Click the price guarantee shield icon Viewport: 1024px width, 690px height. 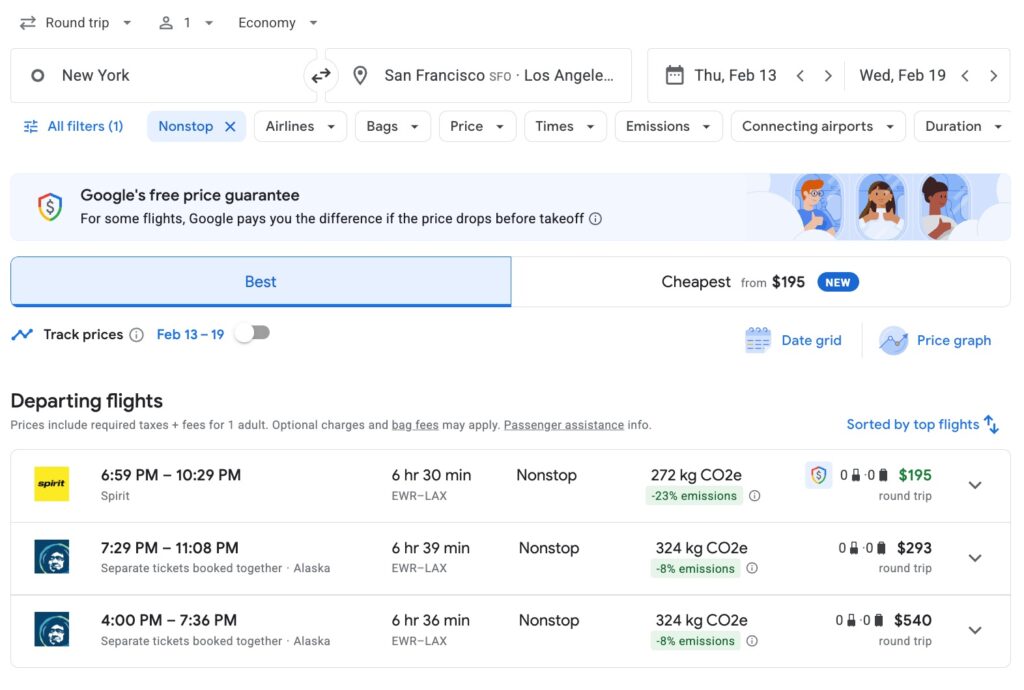click(48, 206)
